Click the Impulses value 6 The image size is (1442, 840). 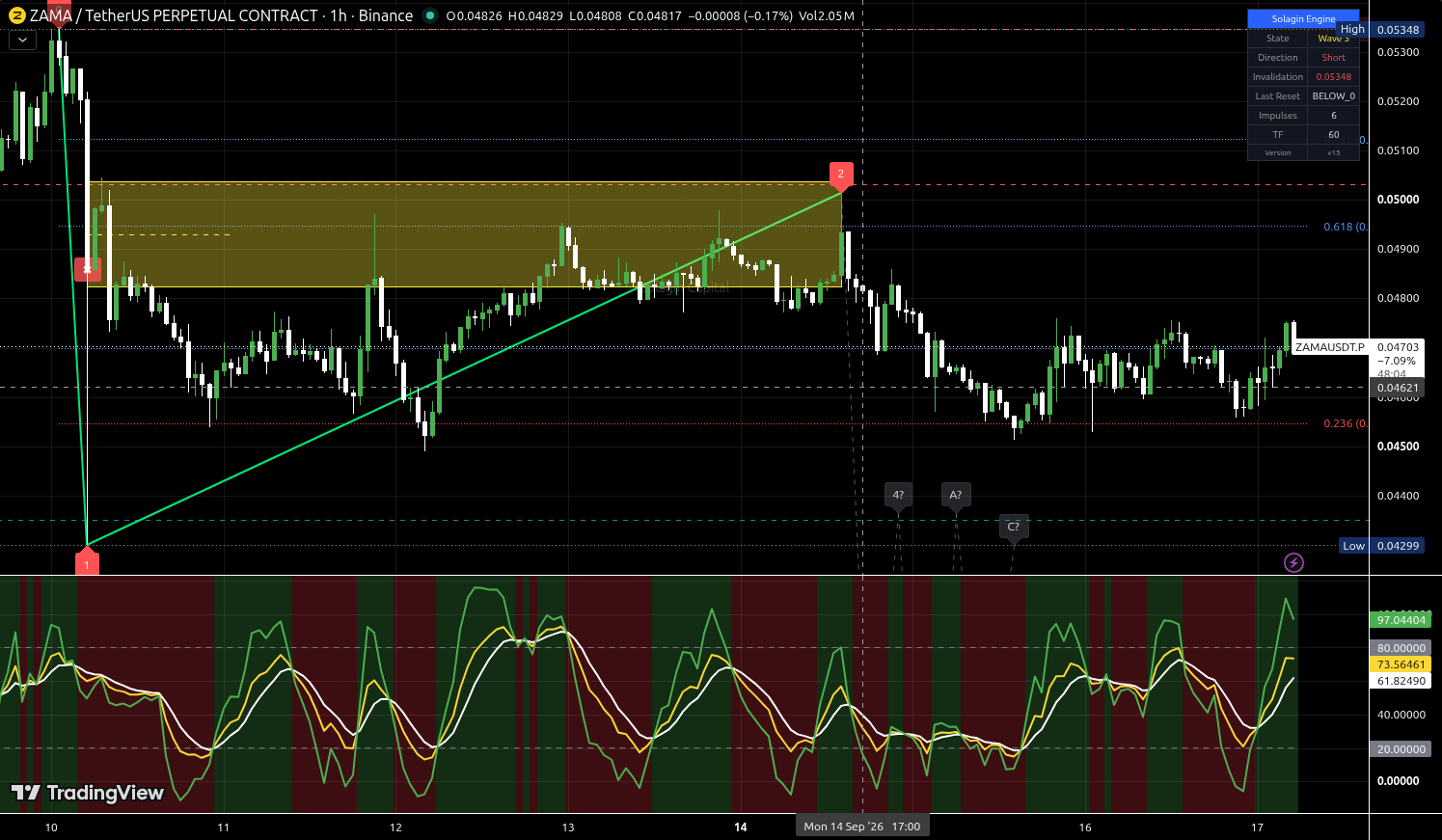pyautogui.click(x=1333, y=116)
